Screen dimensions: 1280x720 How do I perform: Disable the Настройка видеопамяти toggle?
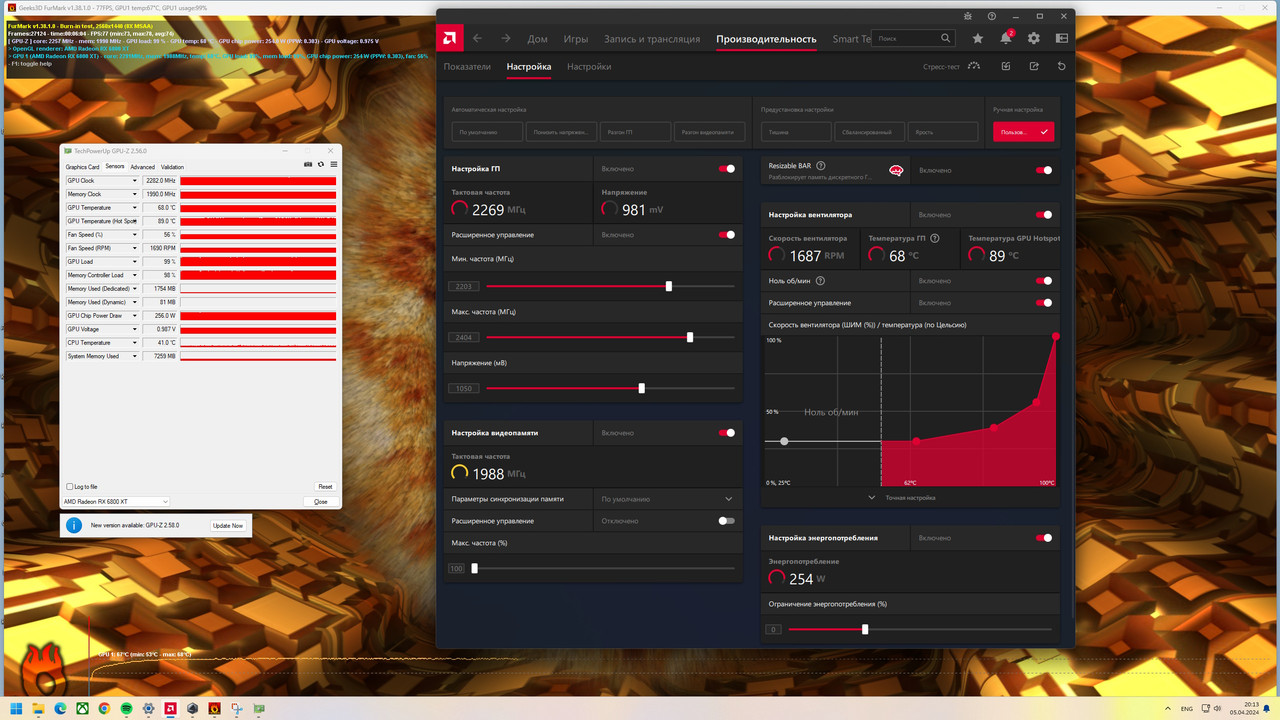(x=727, y=433)
